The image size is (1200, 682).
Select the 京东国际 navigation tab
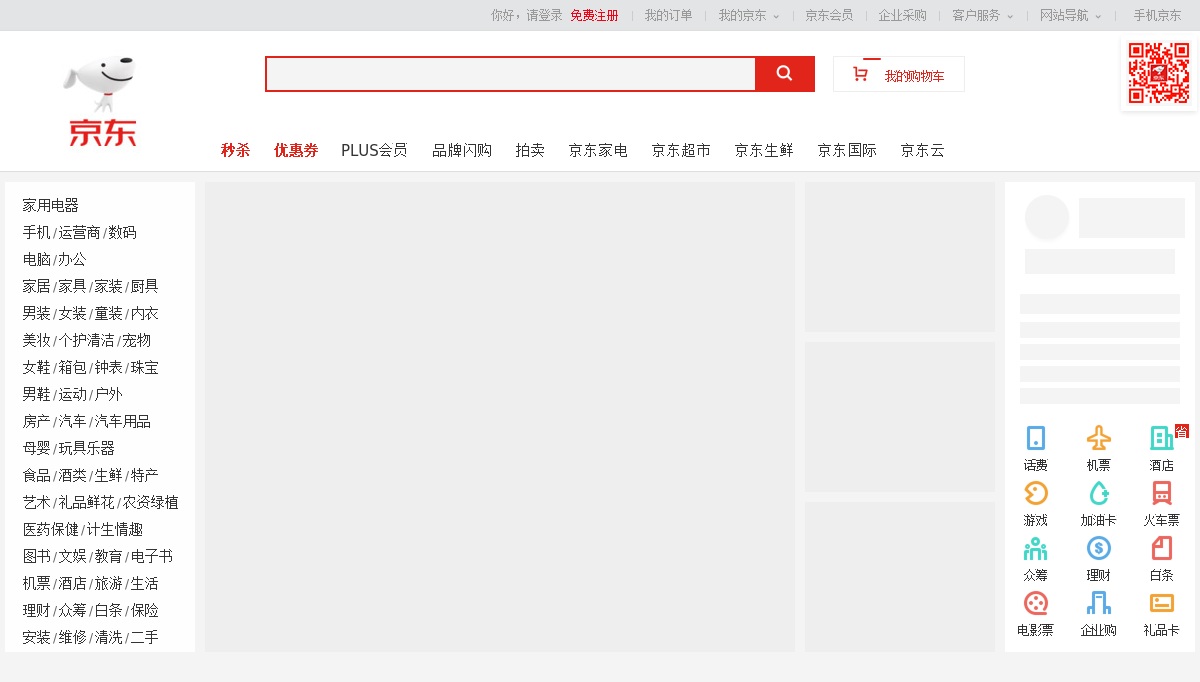click(847, 150)
